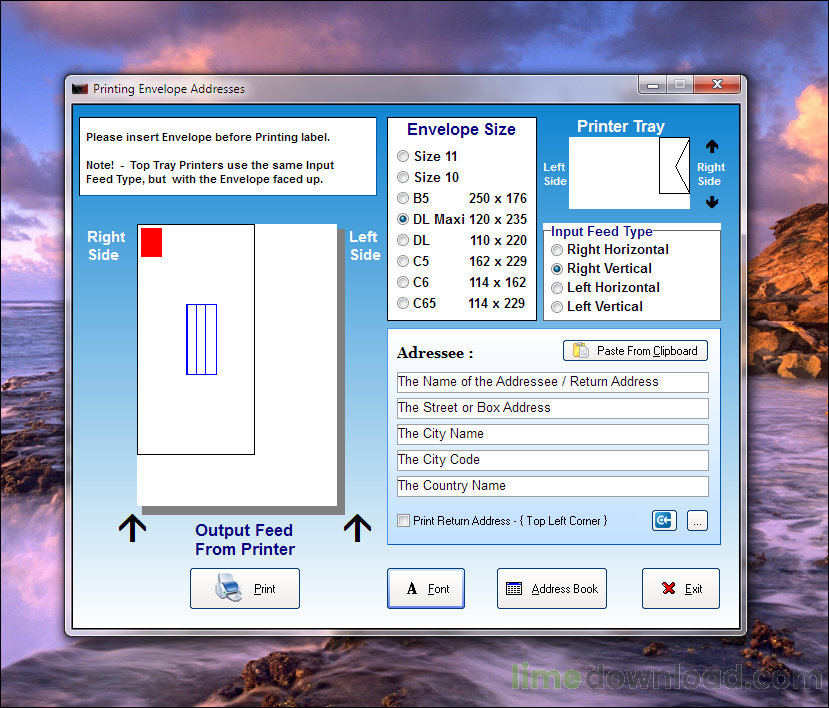Select the B5 250 x 176 envelope size
Screen dimensions: 829x708
point(403,198)
